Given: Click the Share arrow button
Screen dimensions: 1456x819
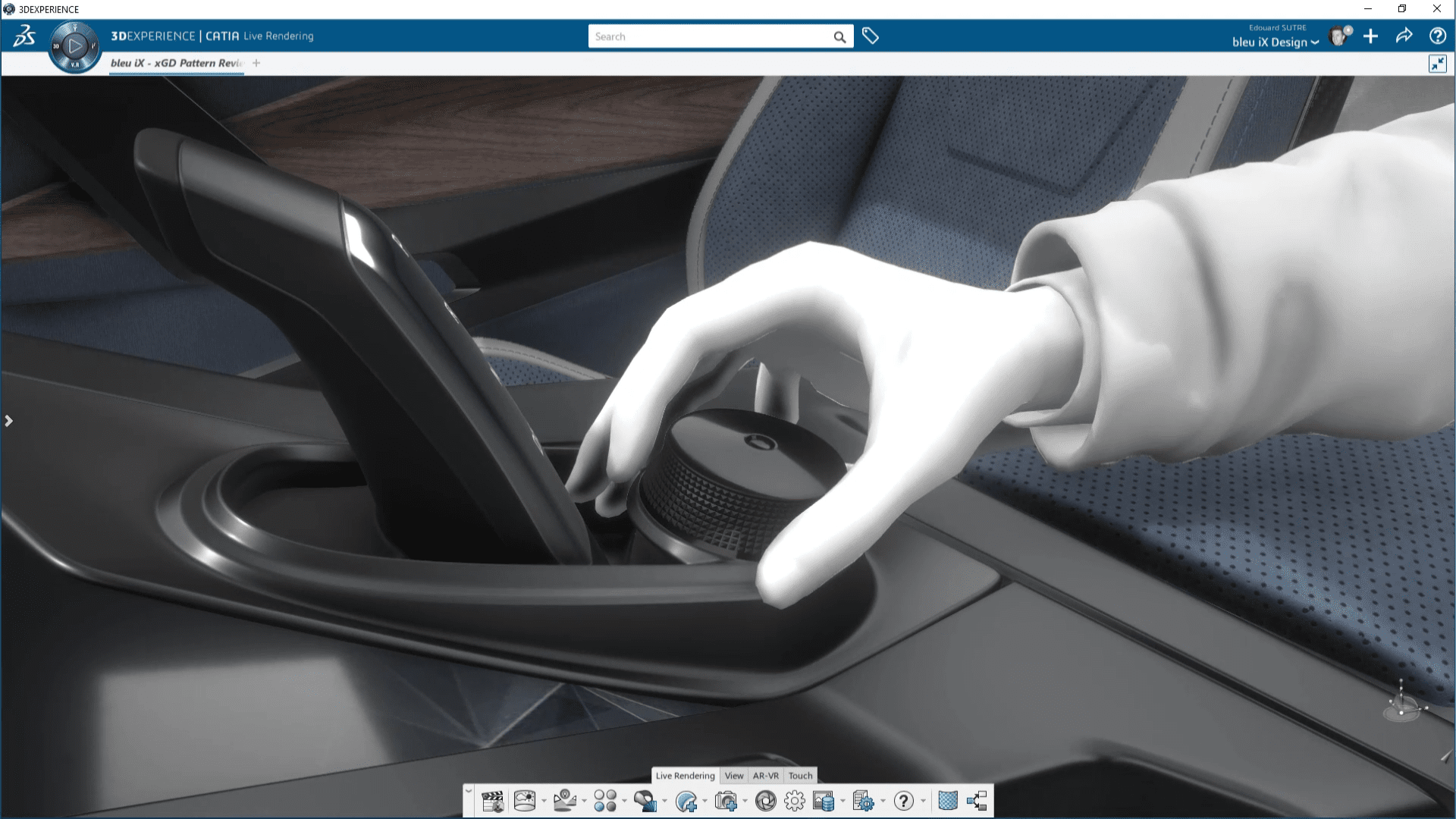Looking at the screenshot, I should [1404, 36].
